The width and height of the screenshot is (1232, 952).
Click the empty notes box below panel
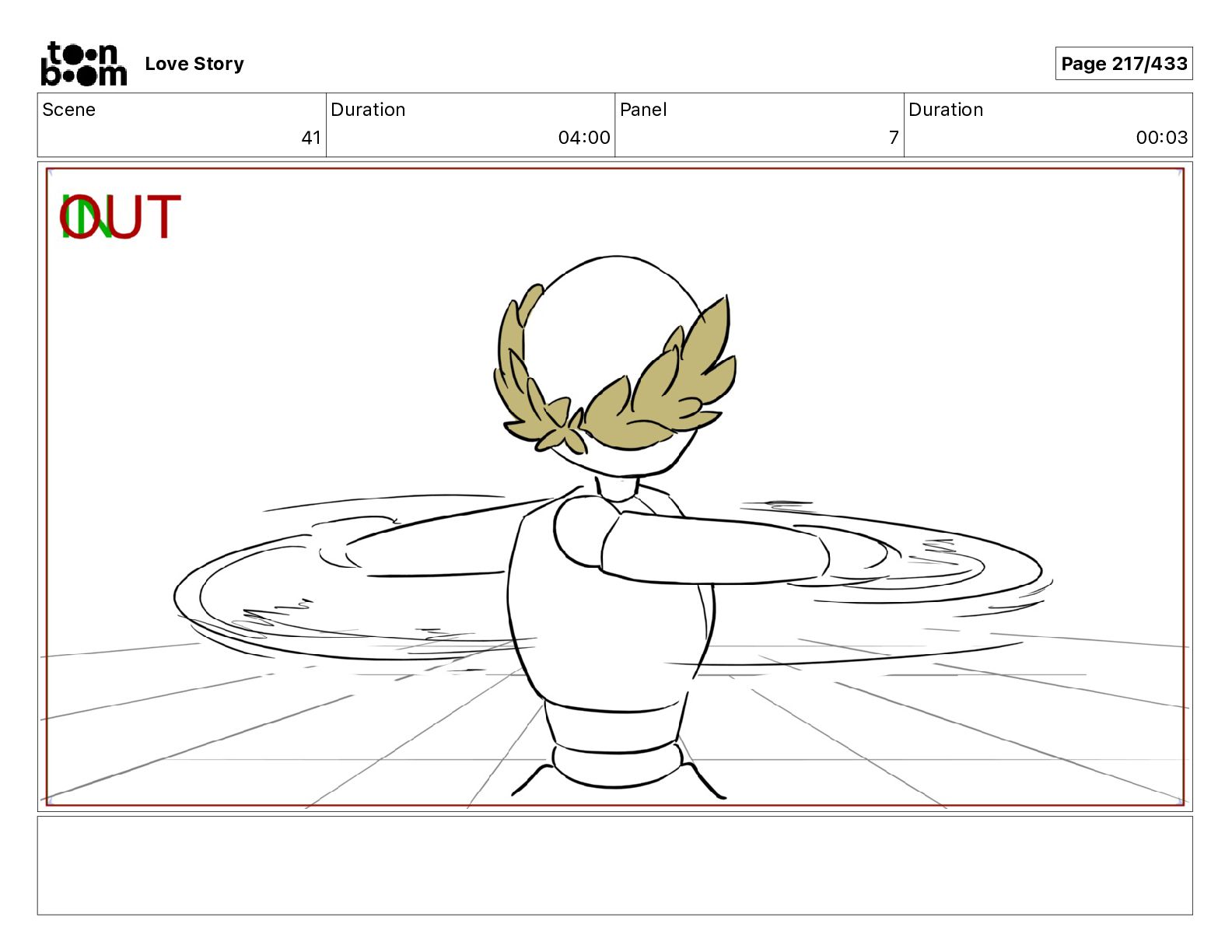tap(614, 866)
